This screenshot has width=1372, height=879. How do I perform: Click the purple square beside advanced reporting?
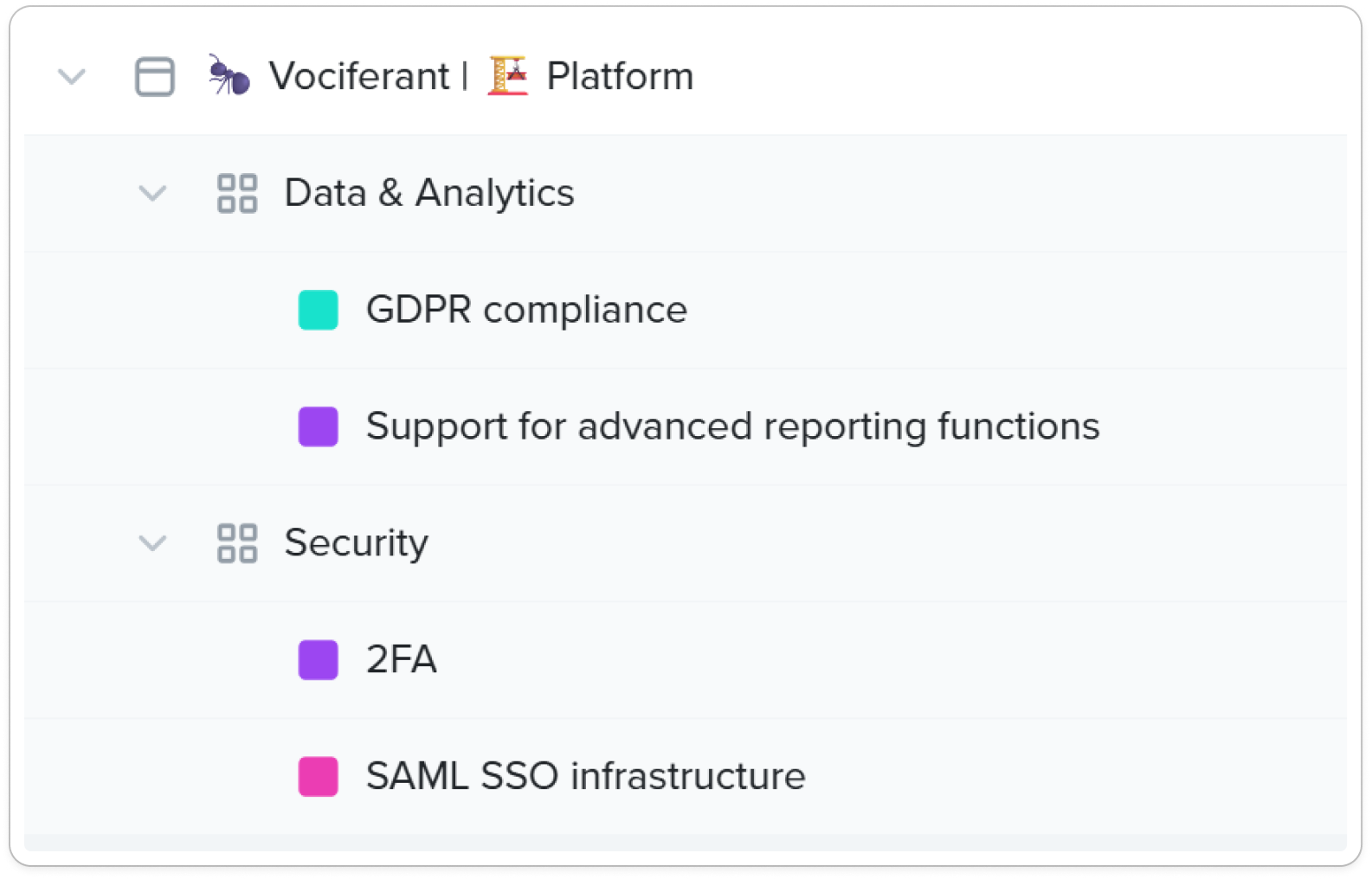click(319, 427)
